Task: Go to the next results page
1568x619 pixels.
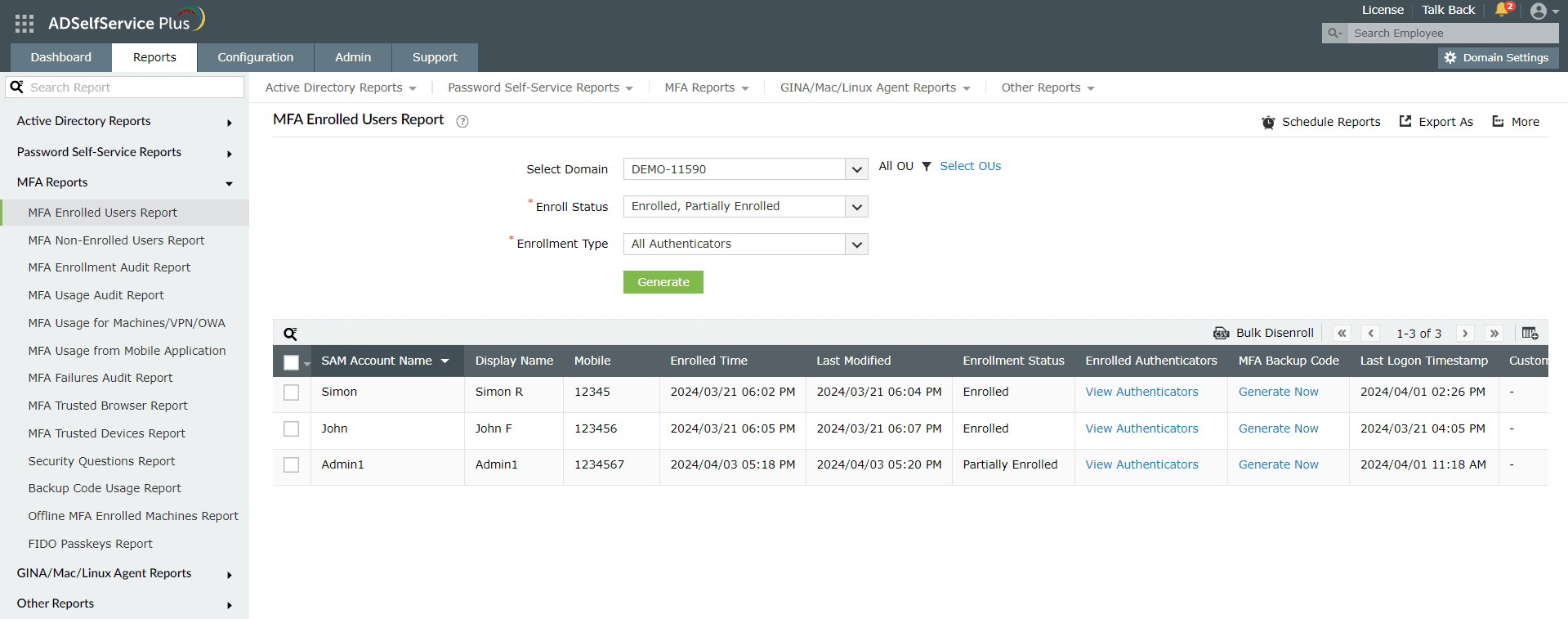Action: click(x=1465, y=334)
